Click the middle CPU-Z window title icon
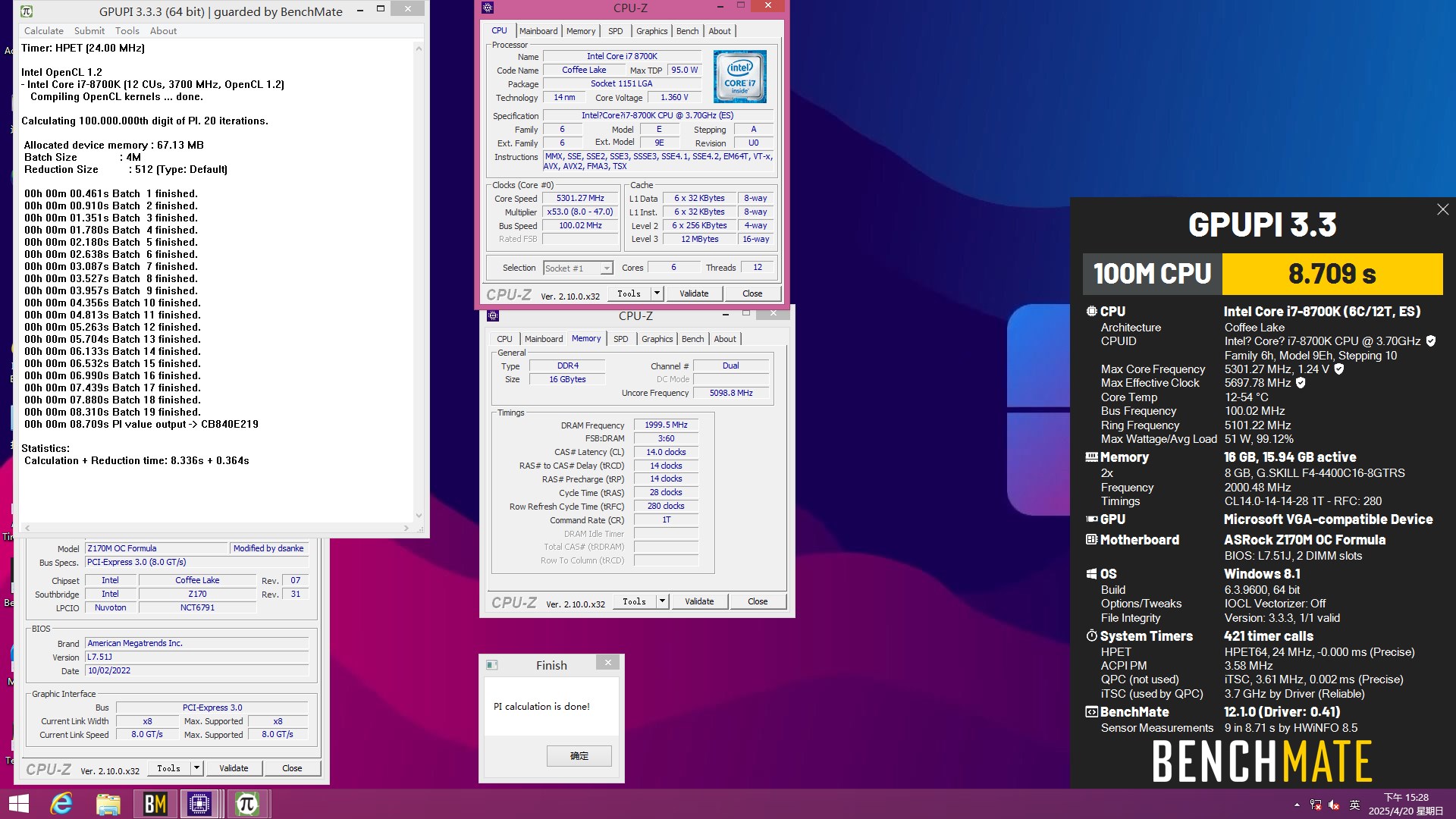Screen dimensions: 1456x819 pyautogui.click(x=493, y=315)
